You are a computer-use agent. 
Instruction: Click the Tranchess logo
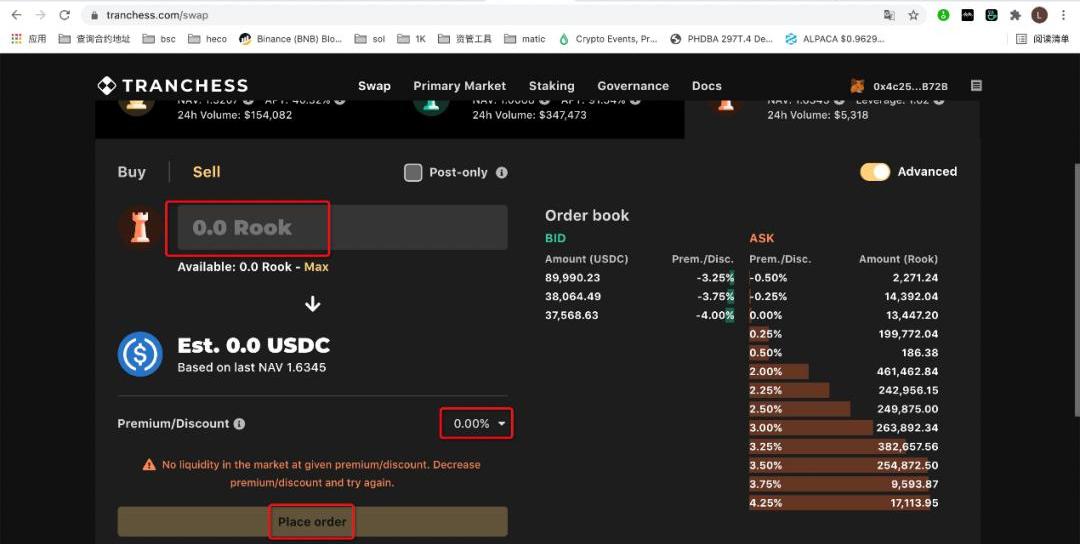[x=172, y=86]
